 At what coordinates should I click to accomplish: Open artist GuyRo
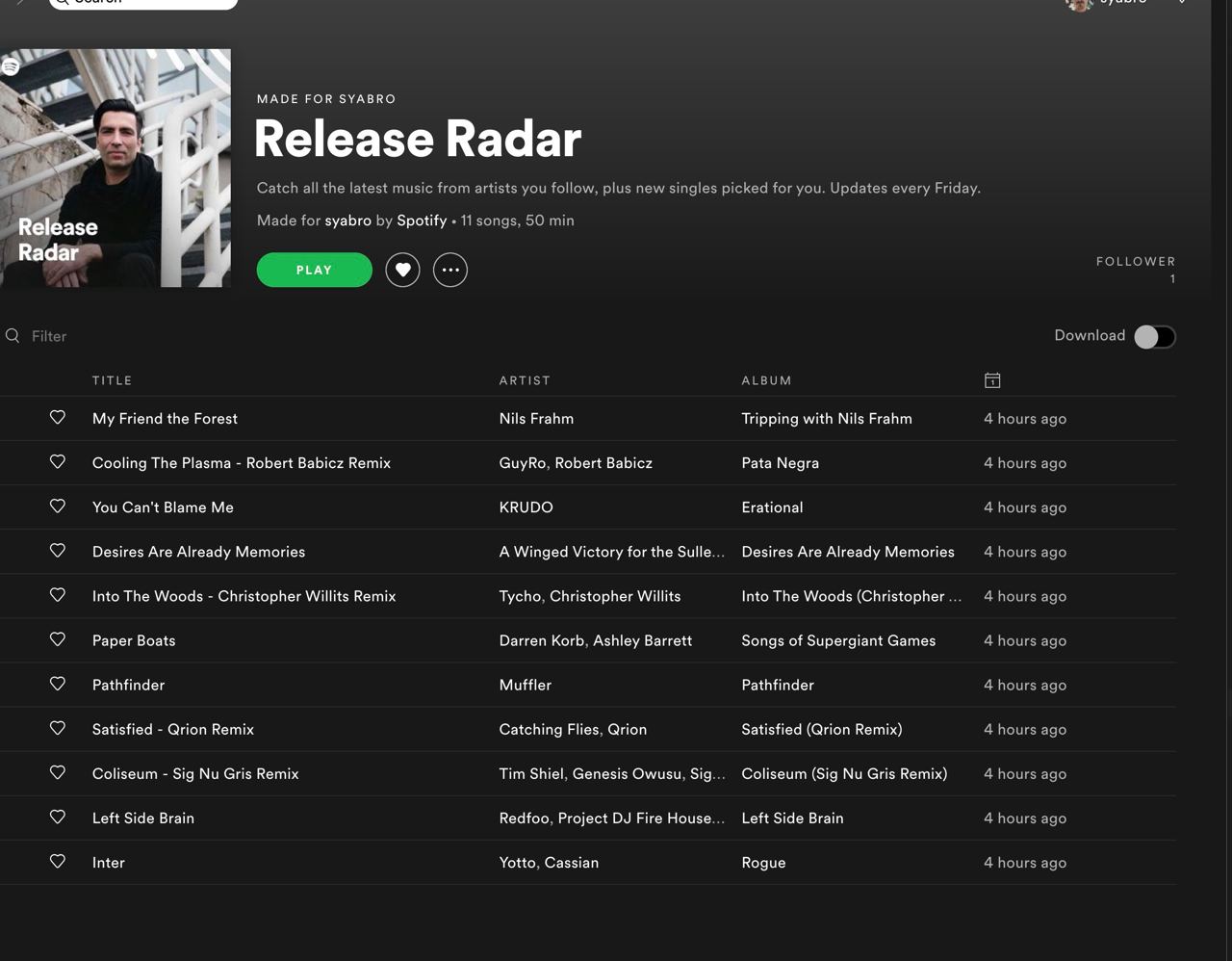(523, 462)
